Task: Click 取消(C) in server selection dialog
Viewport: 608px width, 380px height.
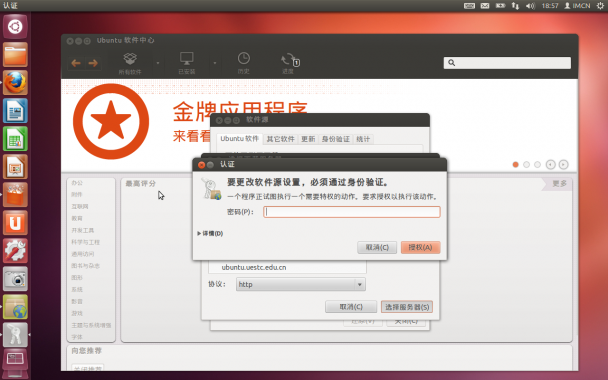Action: 351,307
